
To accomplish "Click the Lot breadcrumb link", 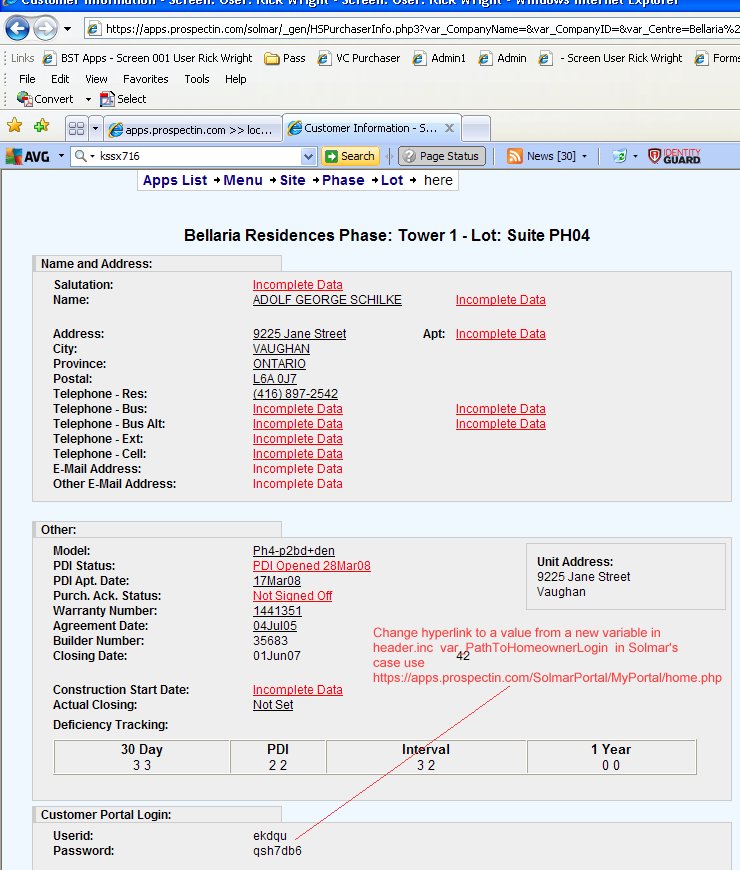I will (x=392, y=180).
